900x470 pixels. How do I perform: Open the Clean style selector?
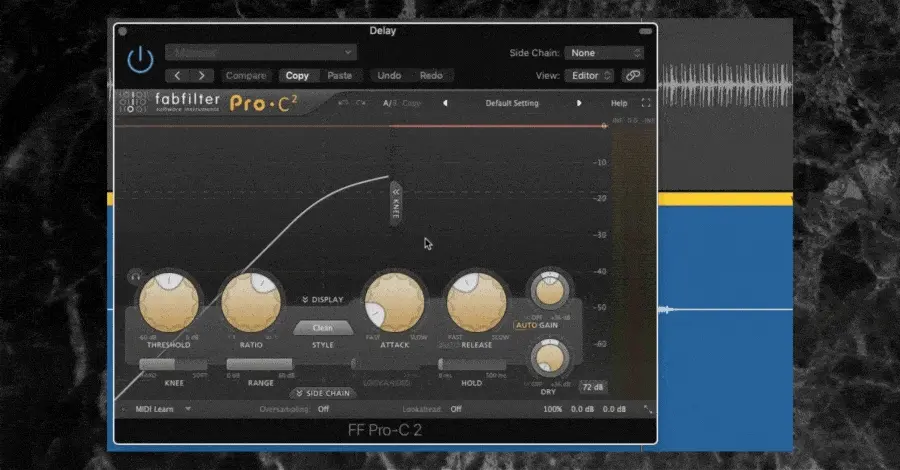coord(323,328)
